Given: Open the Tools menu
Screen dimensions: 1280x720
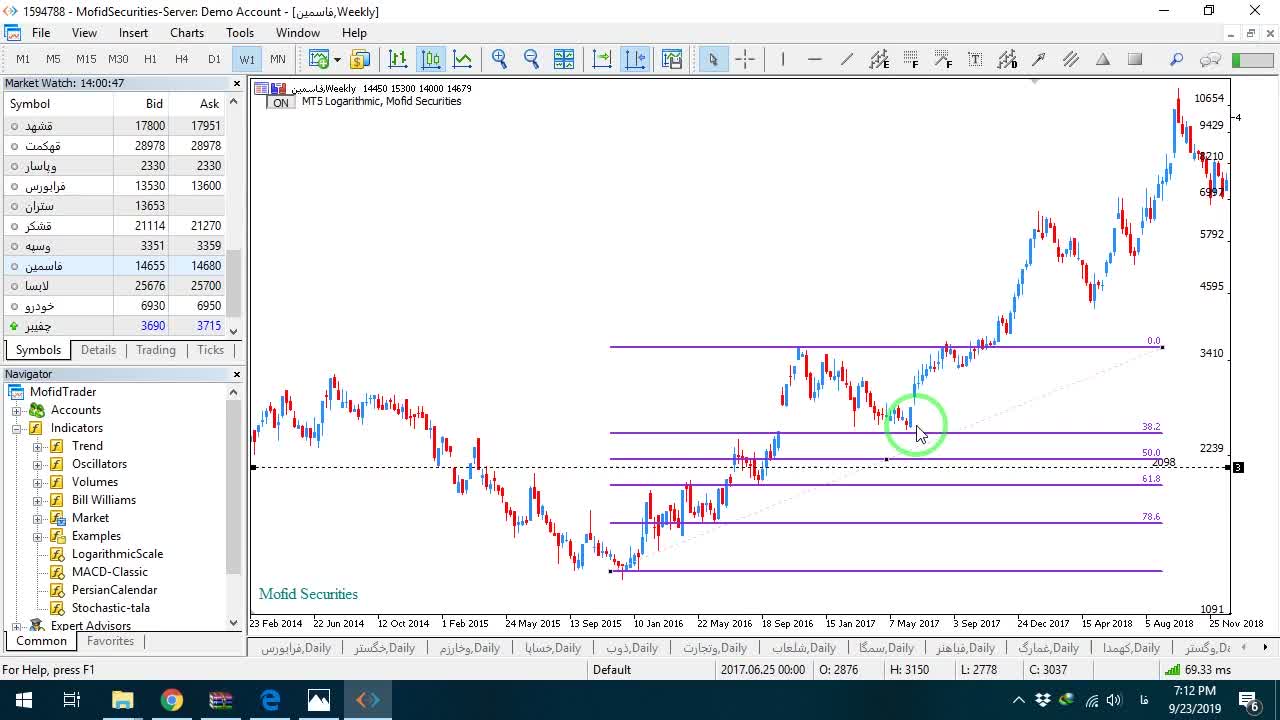Looking at the screenshot, I should tap(240, 33).
